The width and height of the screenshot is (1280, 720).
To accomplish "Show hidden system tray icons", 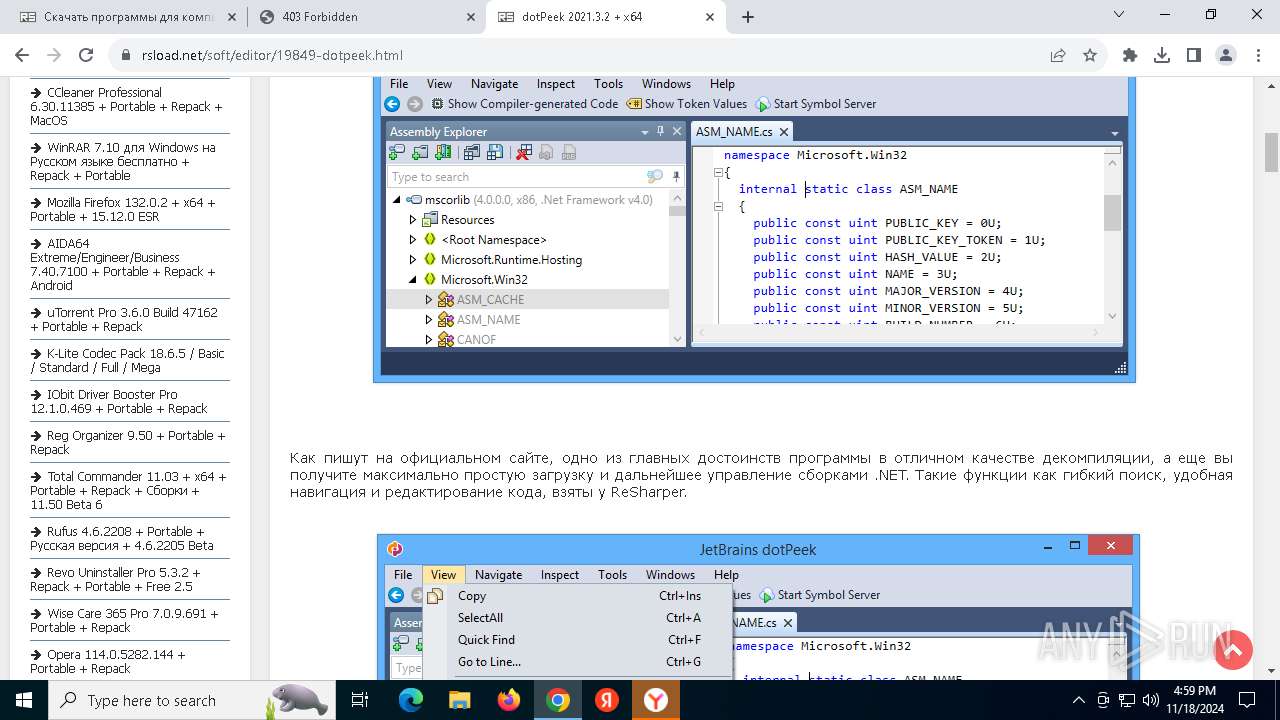I will (x=1079, y=700).
